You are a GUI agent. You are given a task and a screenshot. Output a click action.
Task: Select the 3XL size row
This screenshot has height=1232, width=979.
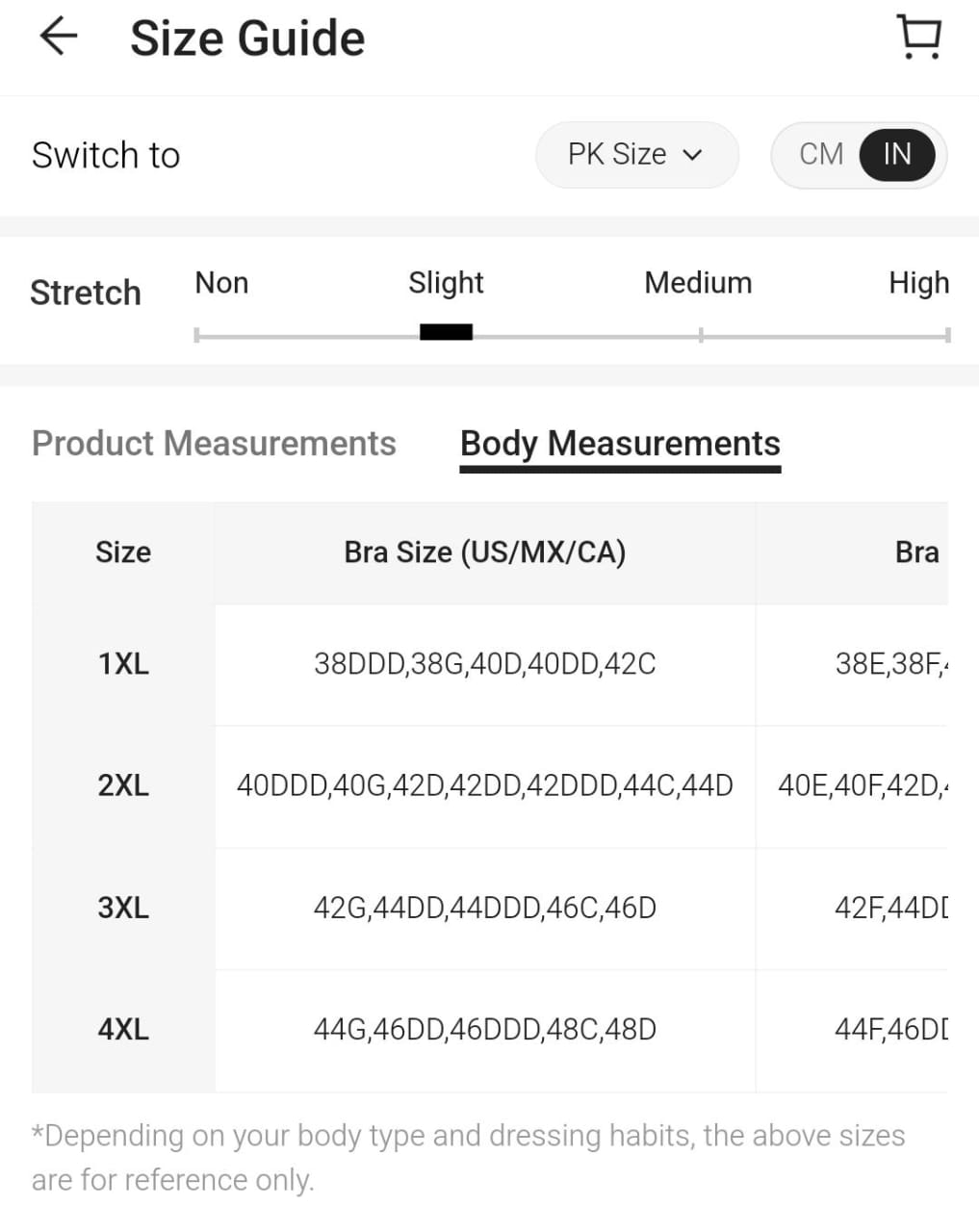(123, 908)
